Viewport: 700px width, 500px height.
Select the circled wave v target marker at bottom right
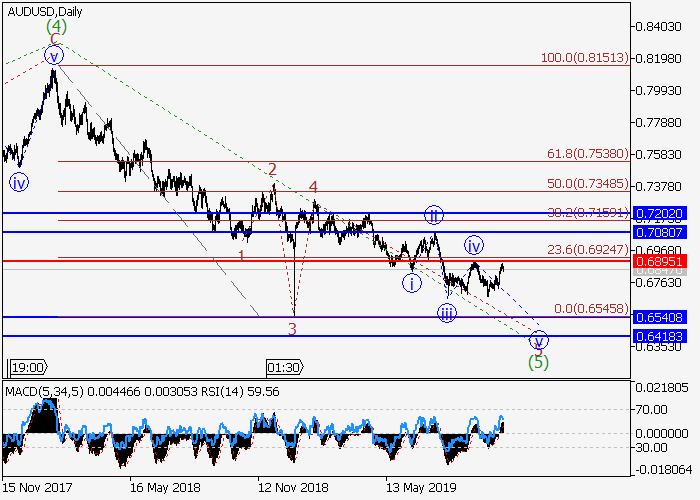[539, 340]
